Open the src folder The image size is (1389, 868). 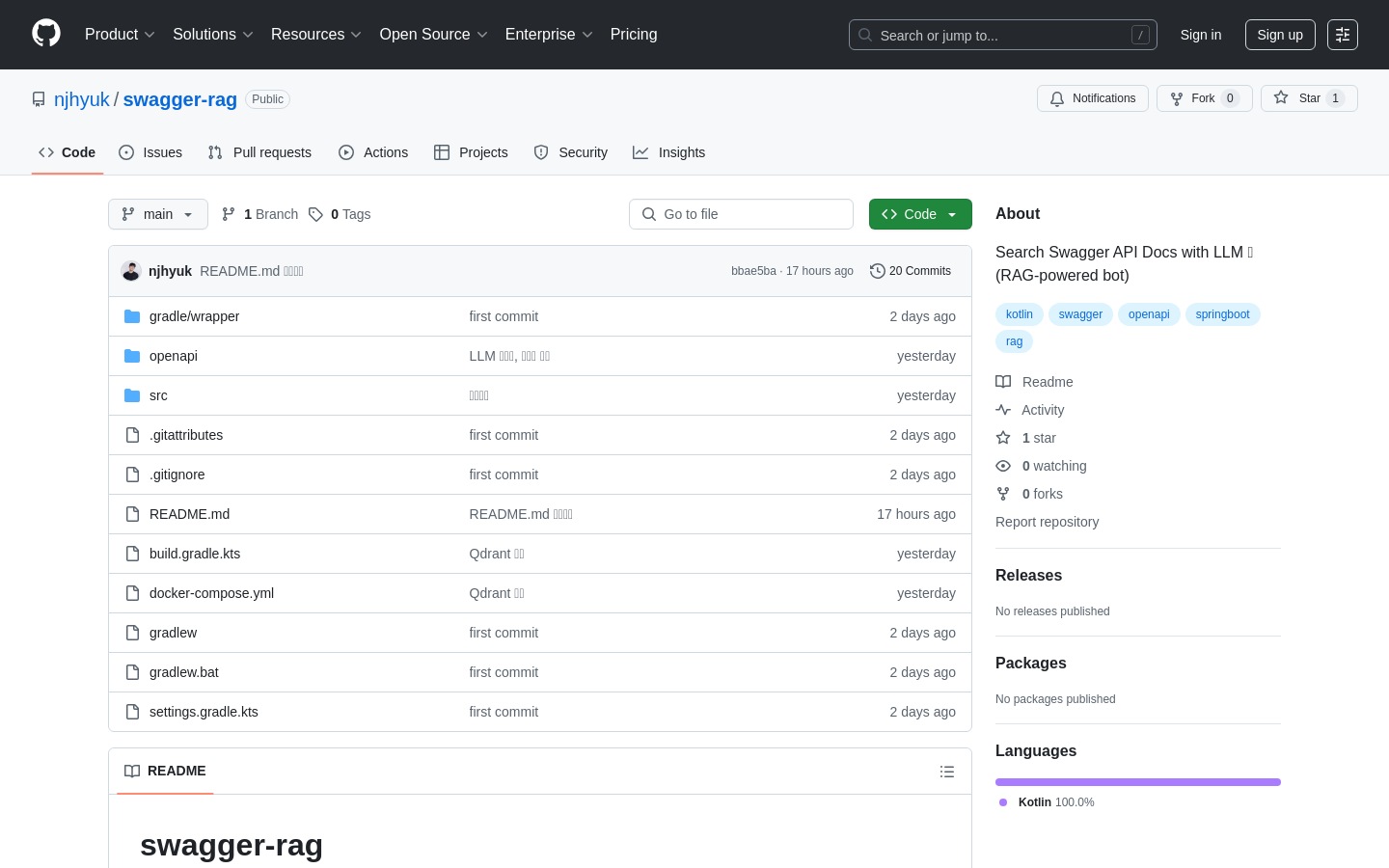pyautogui.click(x=158, y=395)
